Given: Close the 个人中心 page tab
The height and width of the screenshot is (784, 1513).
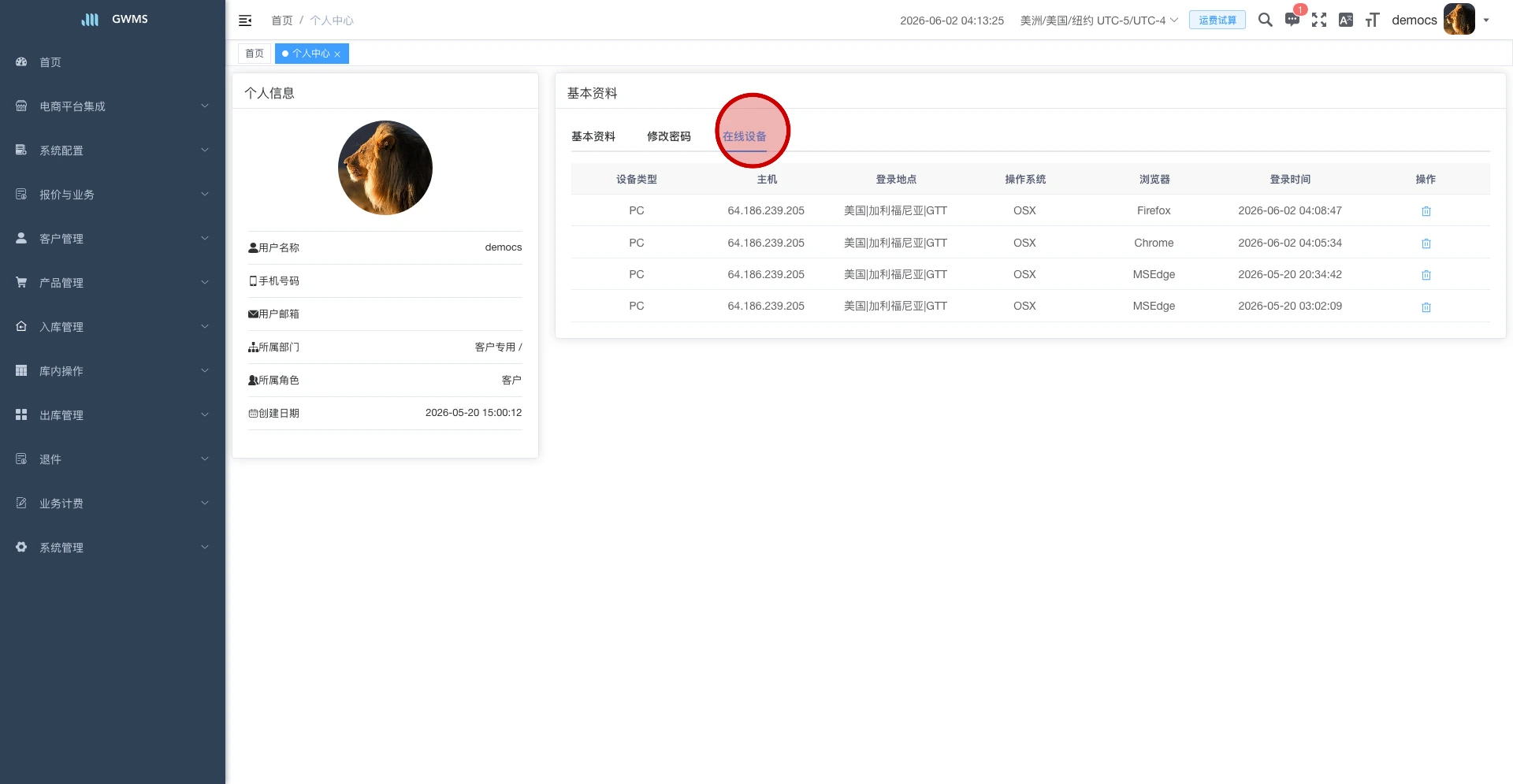Looking at the screenshot, I should (x=337, y=54).
